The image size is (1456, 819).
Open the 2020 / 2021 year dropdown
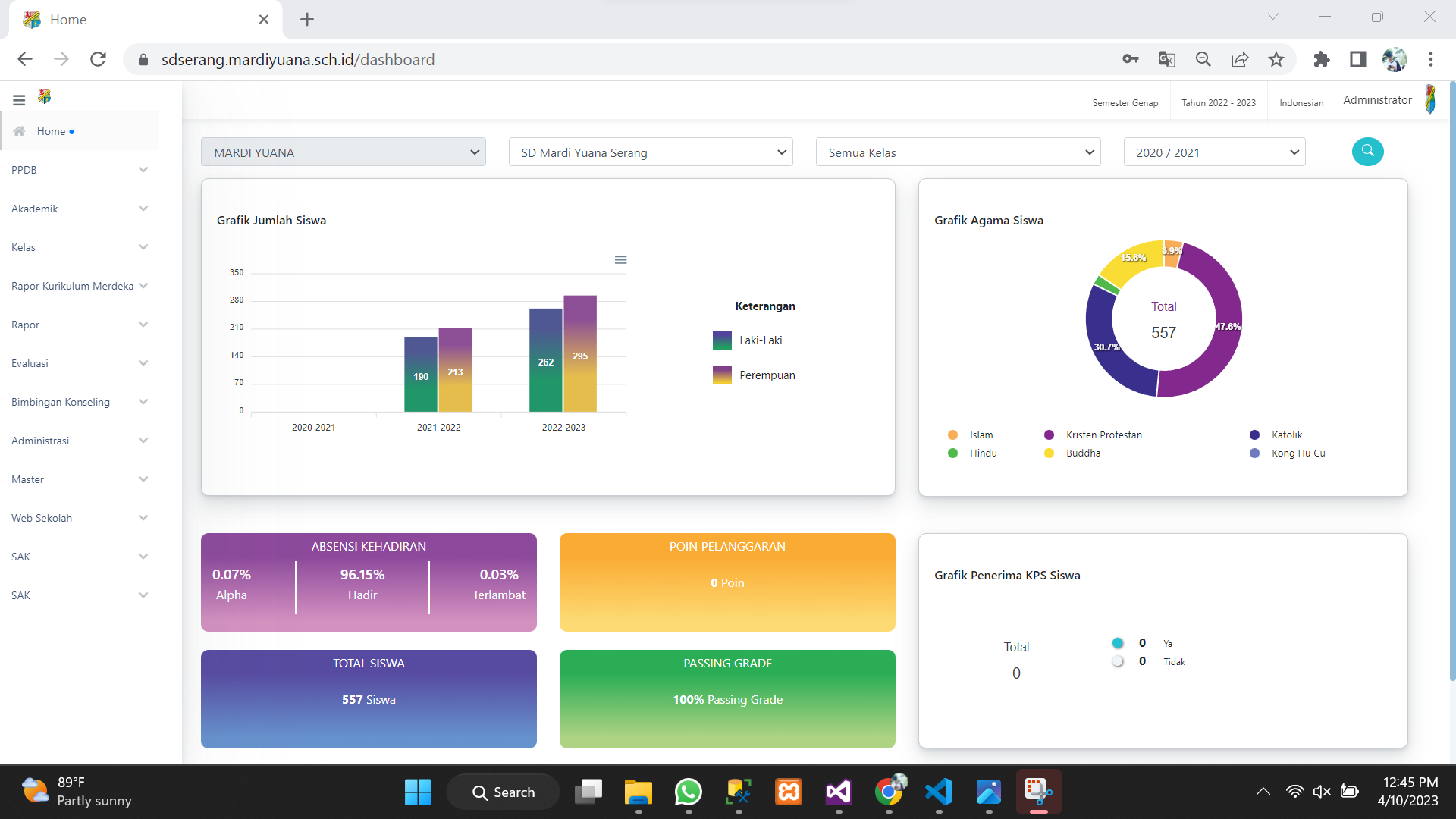pyautogui.click(x=1214, y=152)
